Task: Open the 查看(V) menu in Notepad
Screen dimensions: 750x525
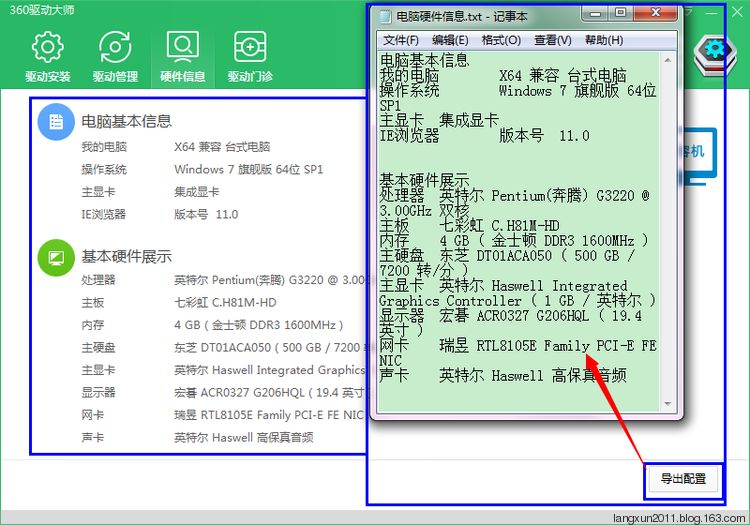Action: tap(552, 40)
